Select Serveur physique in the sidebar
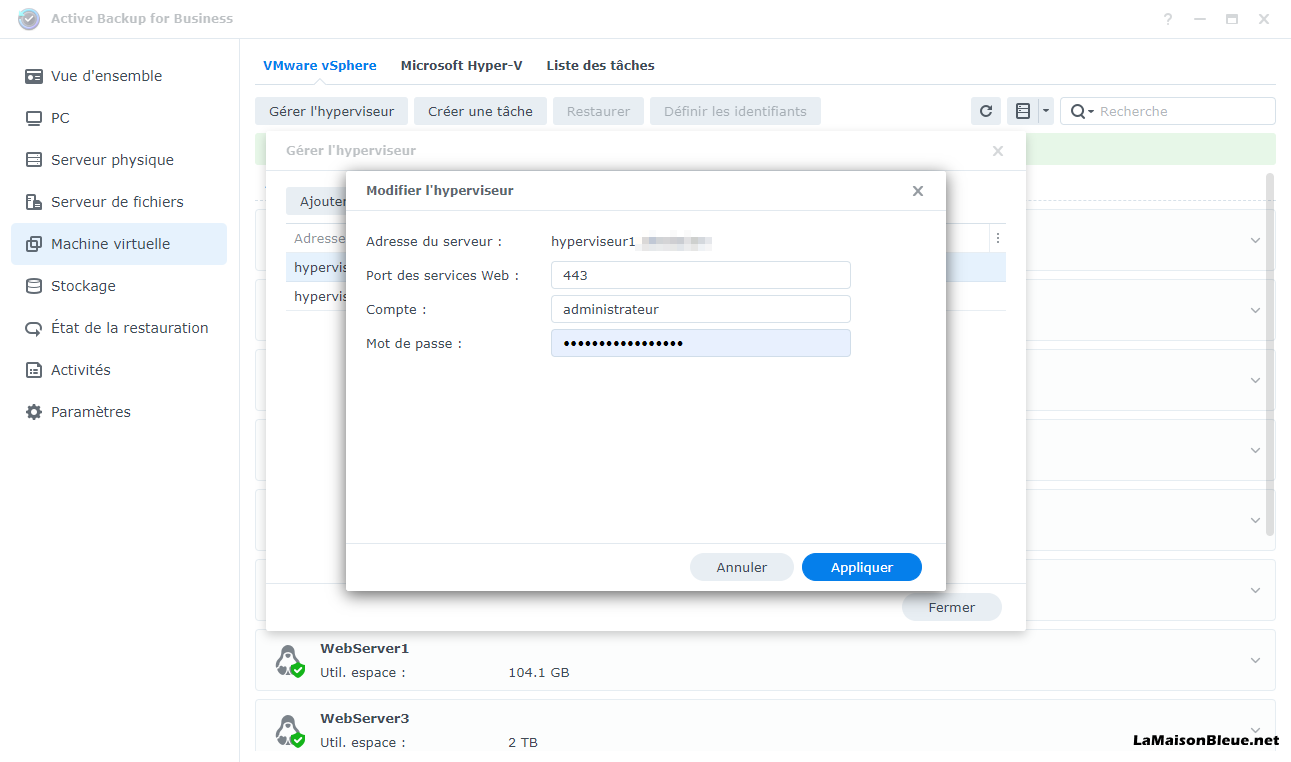 coord(119,160)
